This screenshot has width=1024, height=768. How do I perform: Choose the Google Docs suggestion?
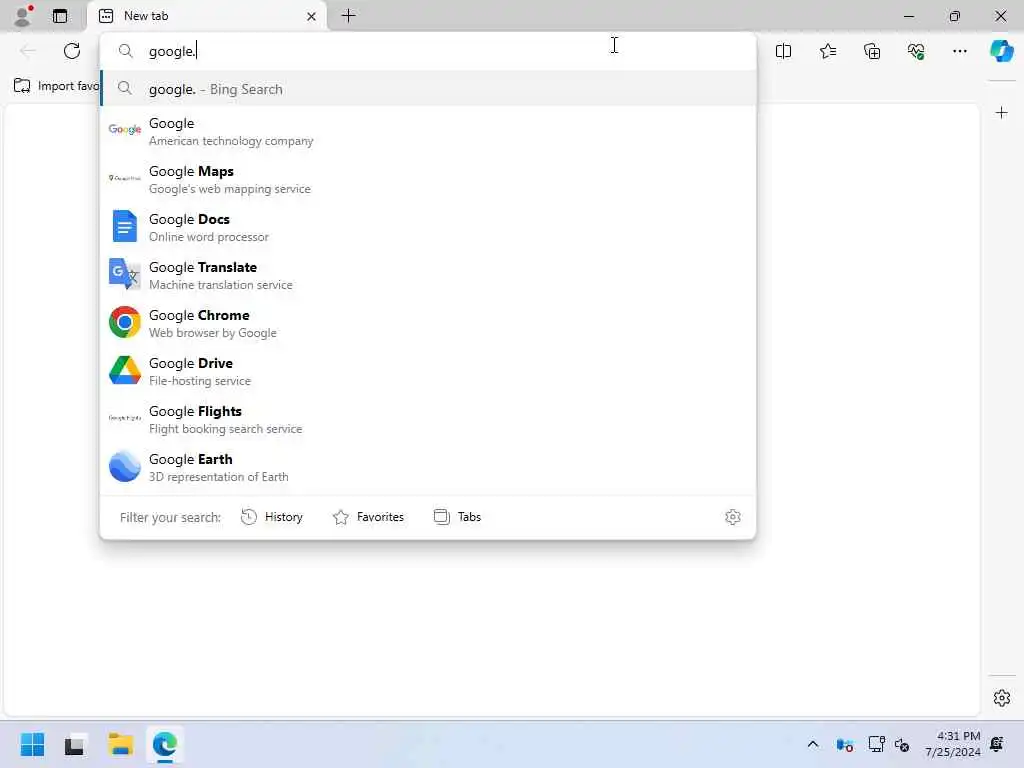point(428,227)
